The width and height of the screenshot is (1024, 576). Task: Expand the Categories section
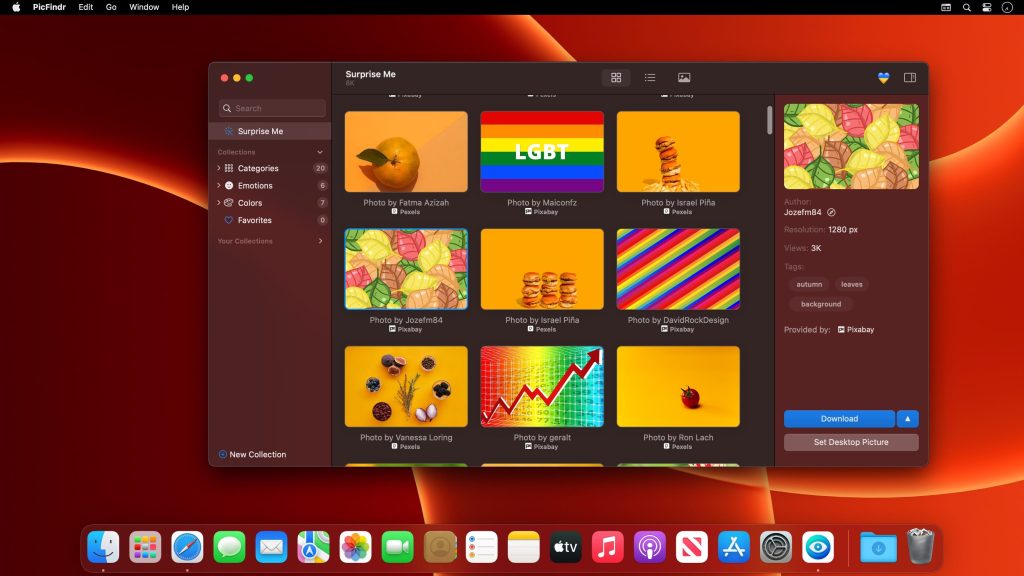click(x=217, y=168)
